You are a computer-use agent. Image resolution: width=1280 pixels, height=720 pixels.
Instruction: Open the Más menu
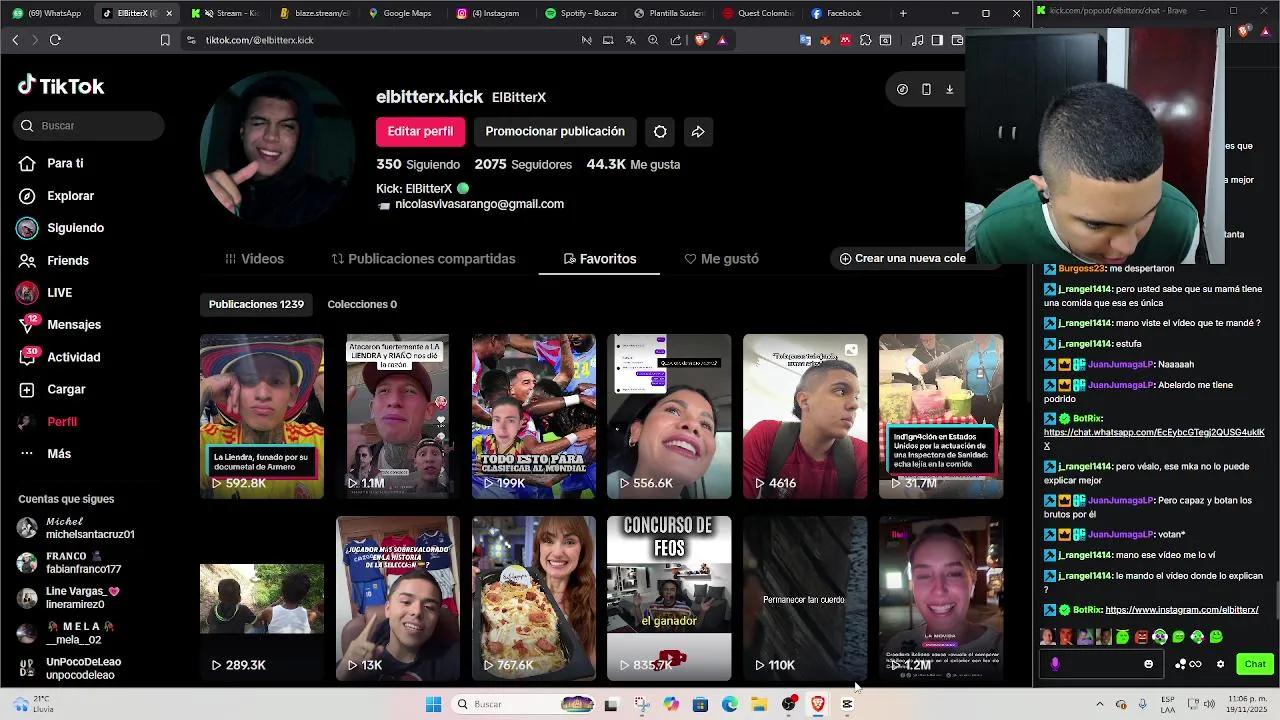pos(46,453)
